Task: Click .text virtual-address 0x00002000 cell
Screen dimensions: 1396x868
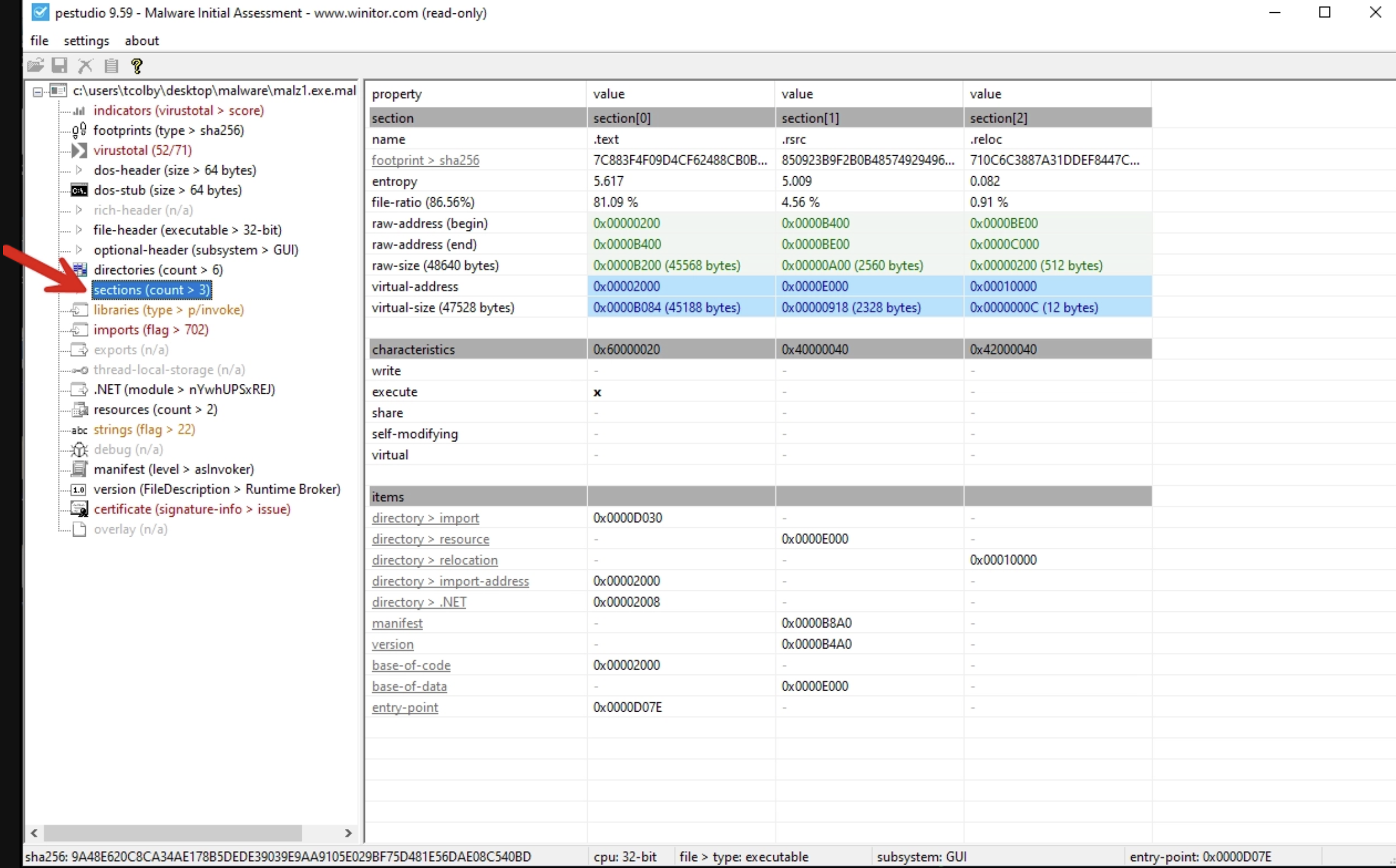Action: click(681, 286)
